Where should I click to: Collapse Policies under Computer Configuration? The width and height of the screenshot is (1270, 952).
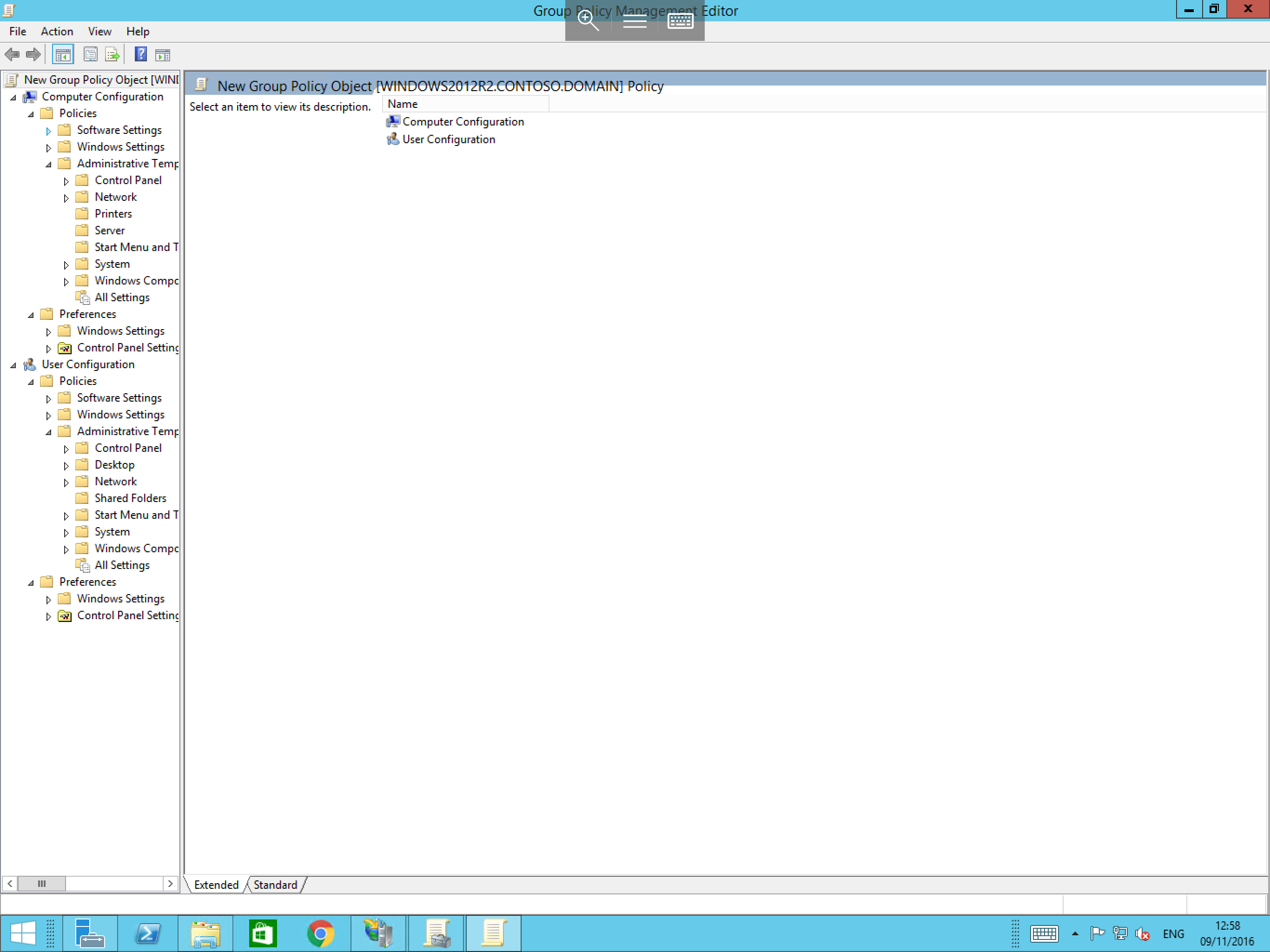coord(31,114)
